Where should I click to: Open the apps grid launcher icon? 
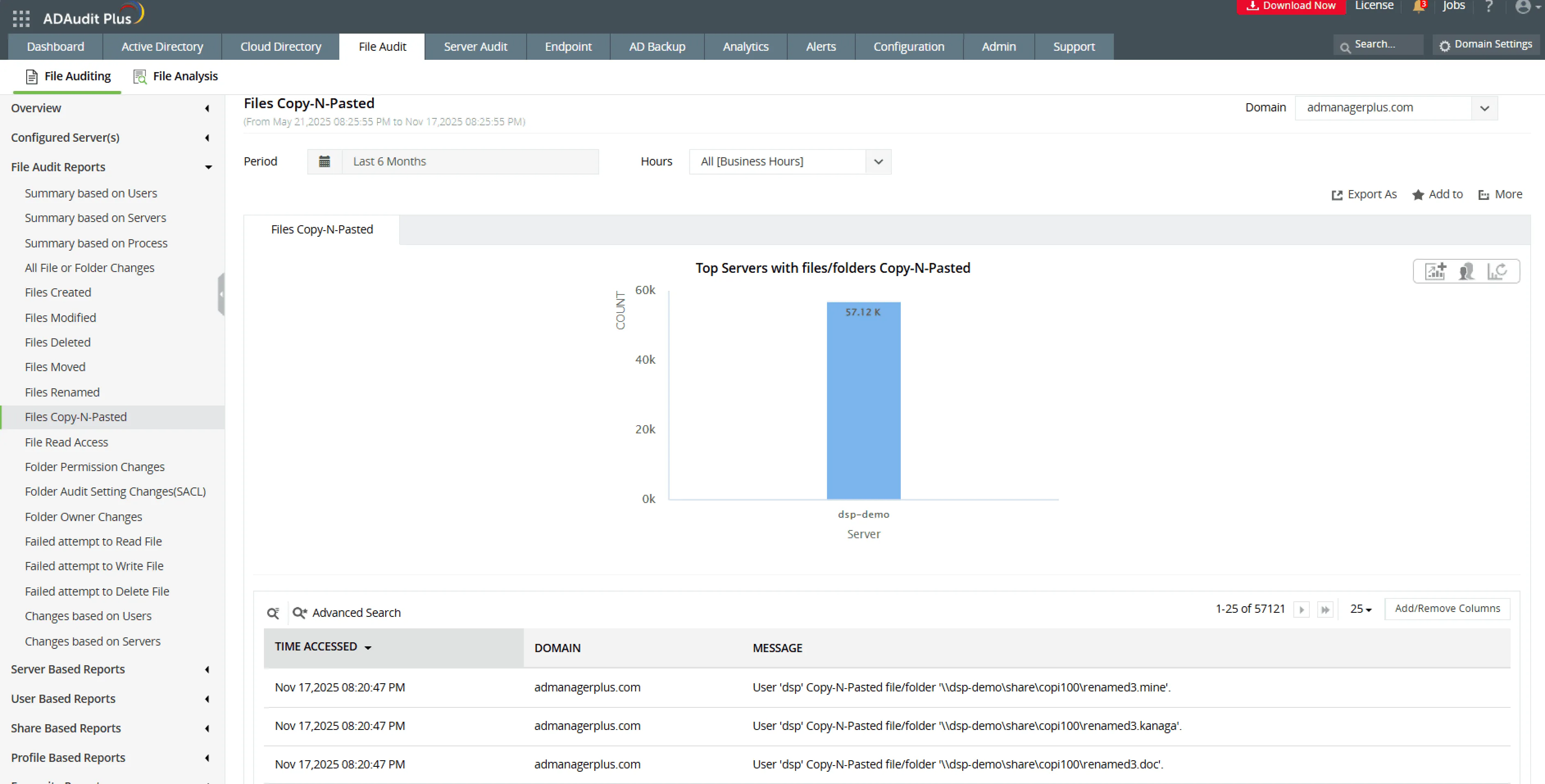21,18
